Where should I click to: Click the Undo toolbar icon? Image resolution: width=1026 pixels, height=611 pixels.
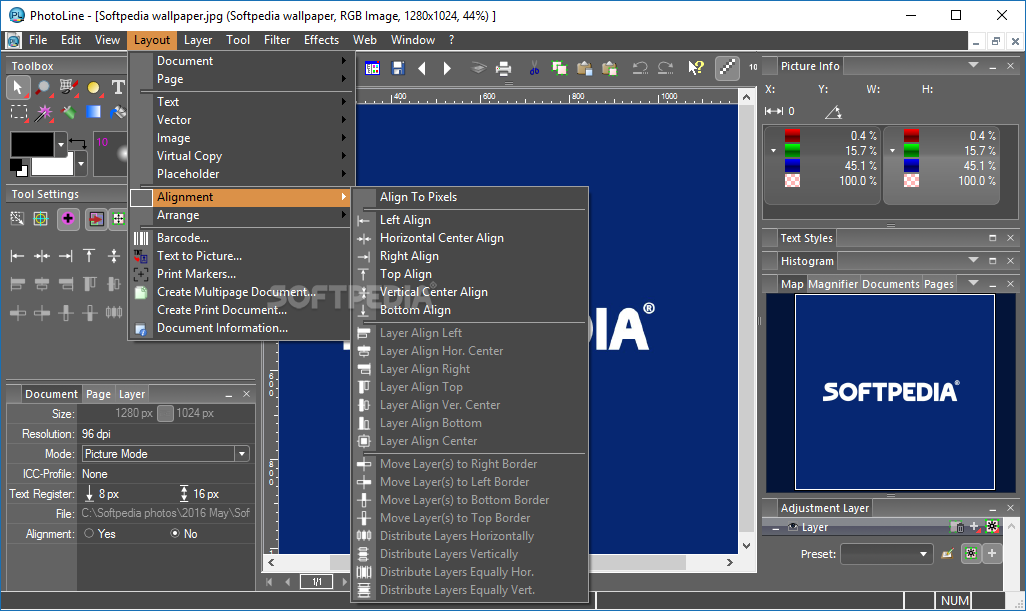(x=639, y=67)
